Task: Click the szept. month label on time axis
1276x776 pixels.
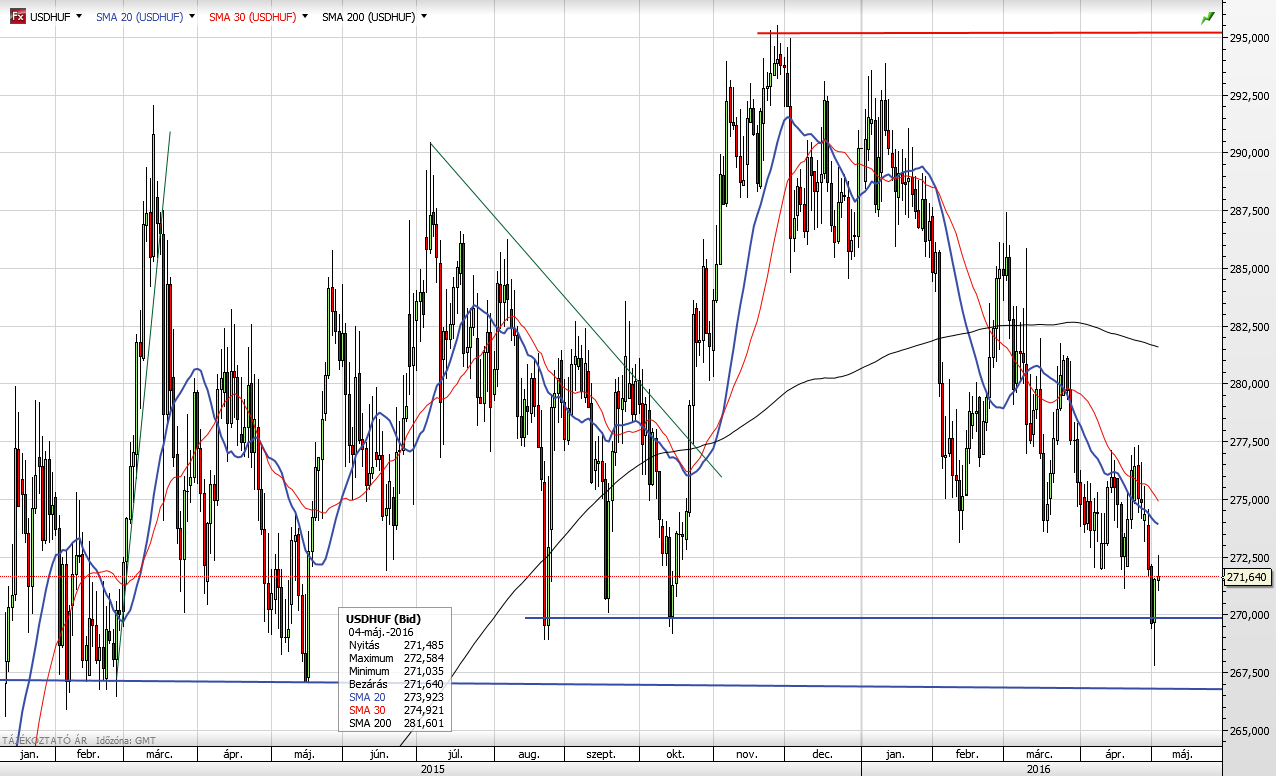Action: (x=600, y=755)
